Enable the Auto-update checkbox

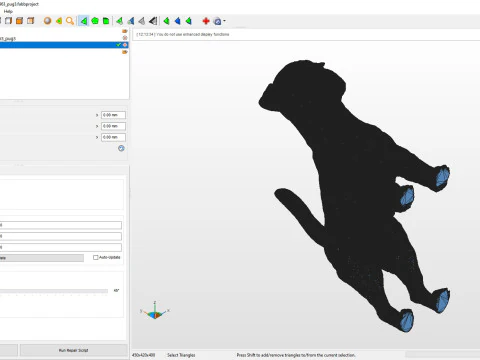[x=96, y=257]
